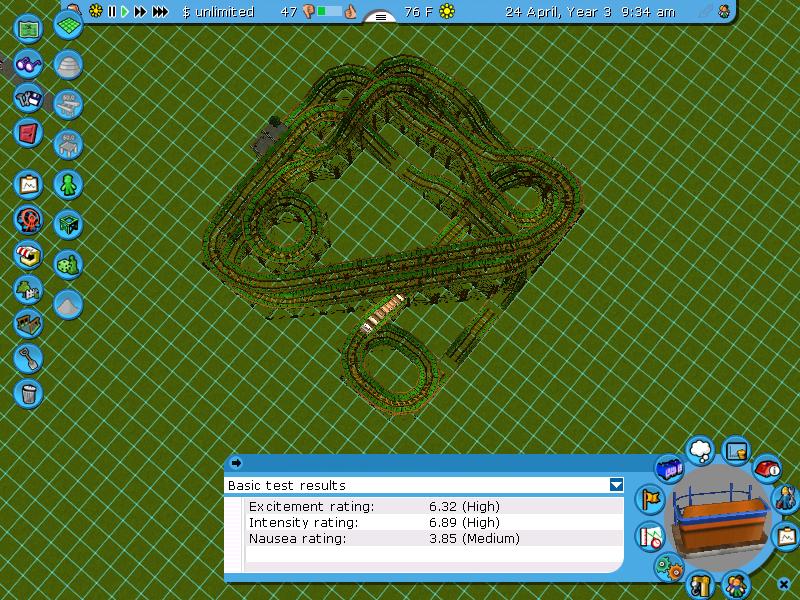Open the gears operating mode tab
800x600 pixels.
[x=669, y=567]
